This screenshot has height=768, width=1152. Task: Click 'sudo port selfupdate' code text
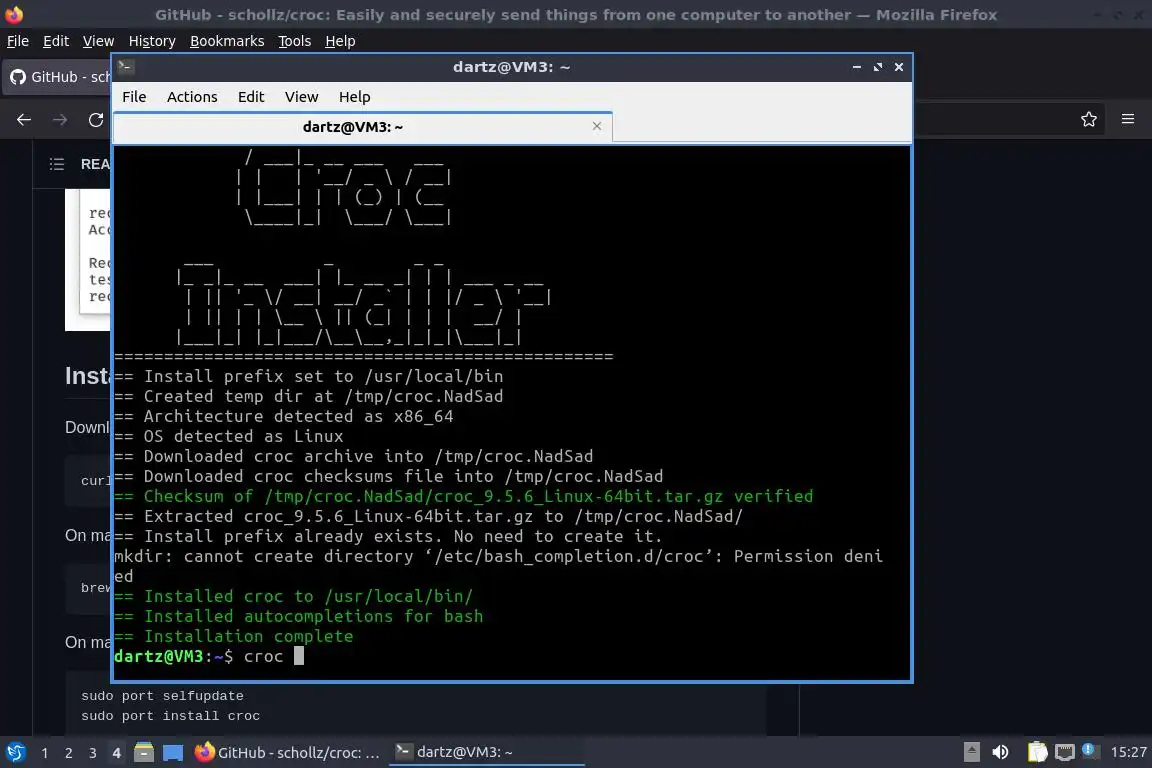click(x=162, y=696)
